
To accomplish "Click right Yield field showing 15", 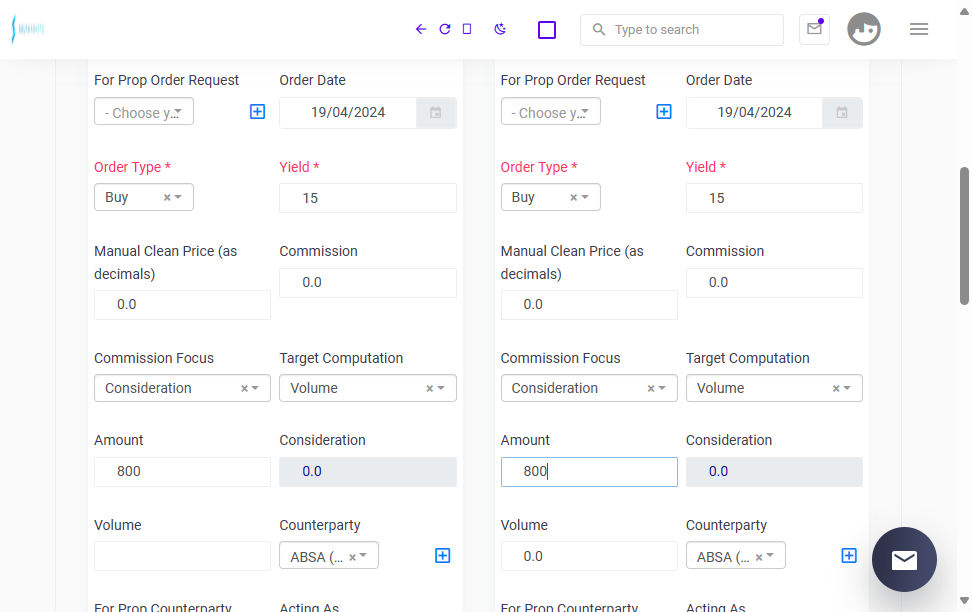I will (774, 198).
